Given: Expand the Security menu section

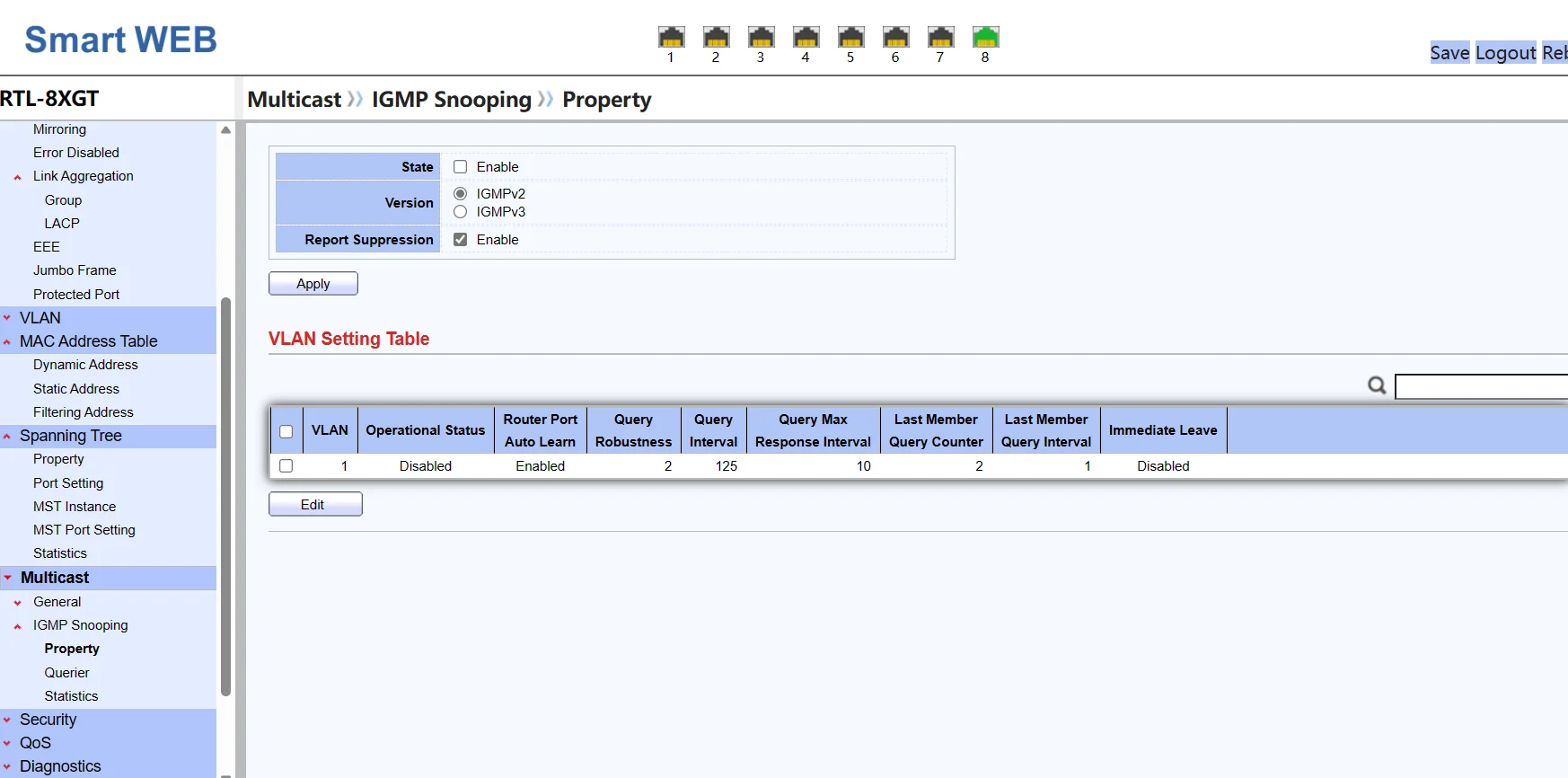Looking at the screenshot, I should pos(48,720).
